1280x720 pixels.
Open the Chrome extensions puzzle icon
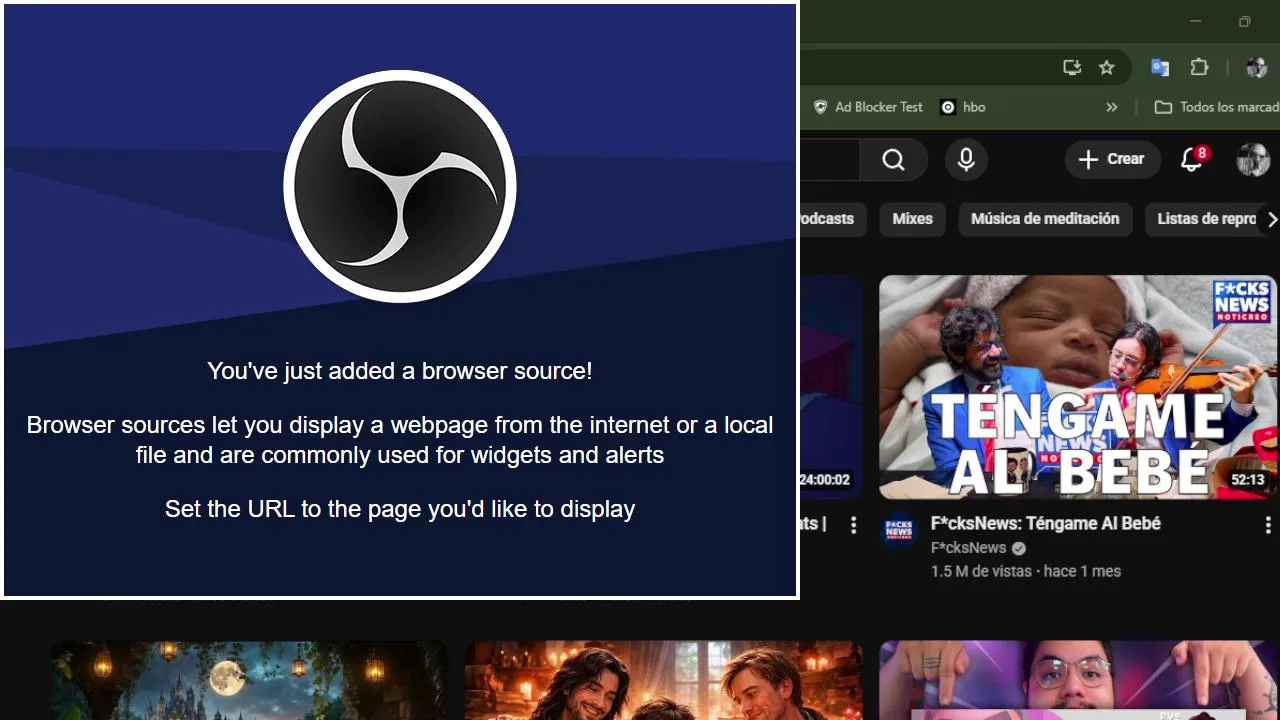coord(1199,68)
